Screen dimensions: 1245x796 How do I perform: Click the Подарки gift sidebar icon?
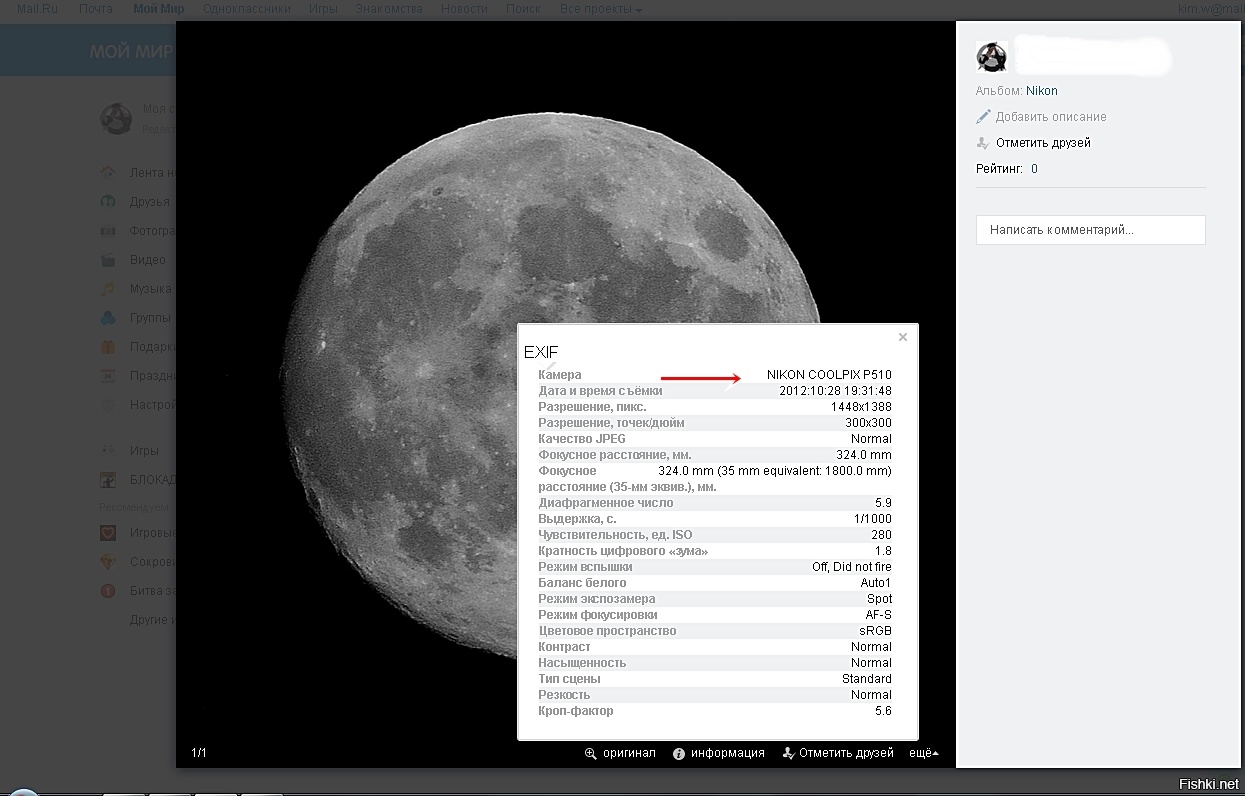108,347
